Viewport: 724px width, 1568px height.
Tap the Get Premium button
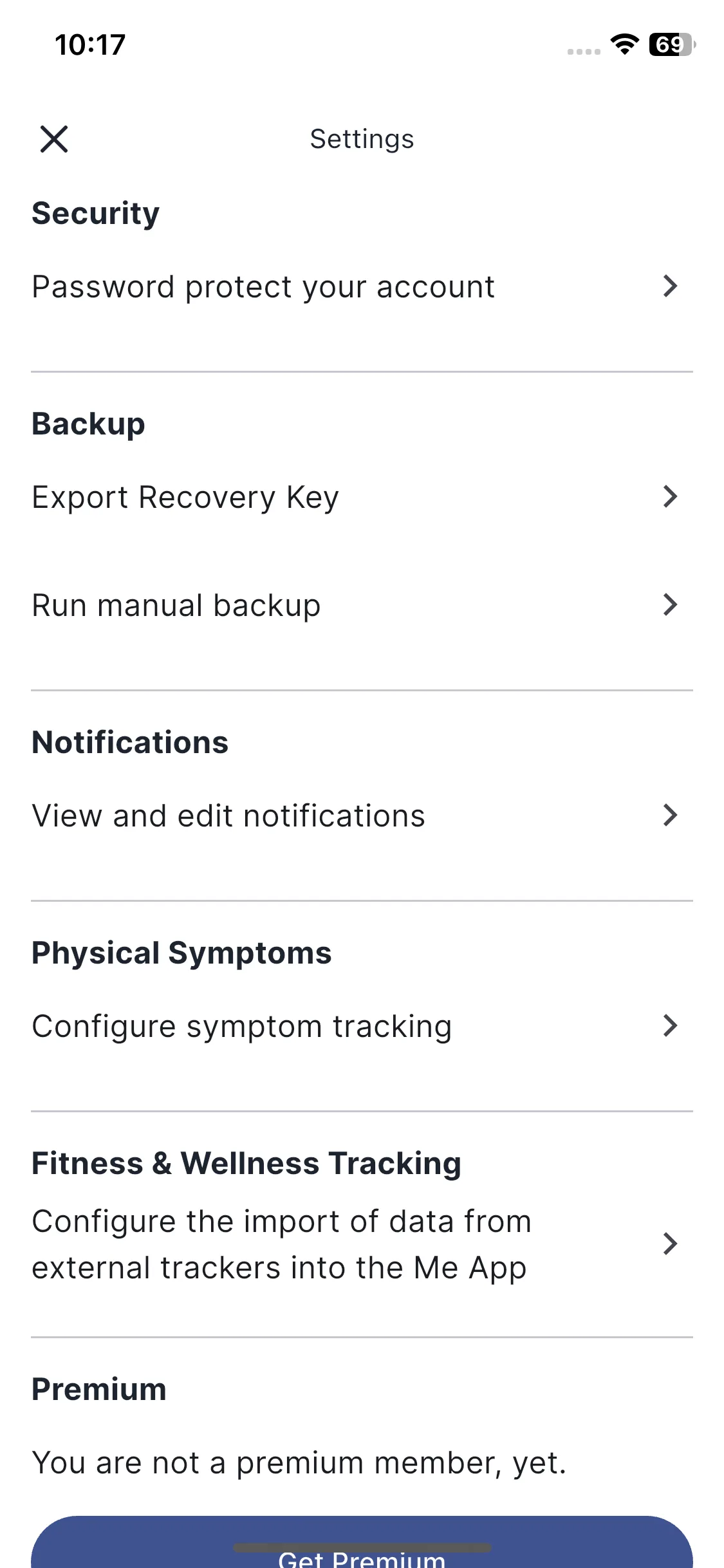pyautogui.click(x=362, y=1542)
